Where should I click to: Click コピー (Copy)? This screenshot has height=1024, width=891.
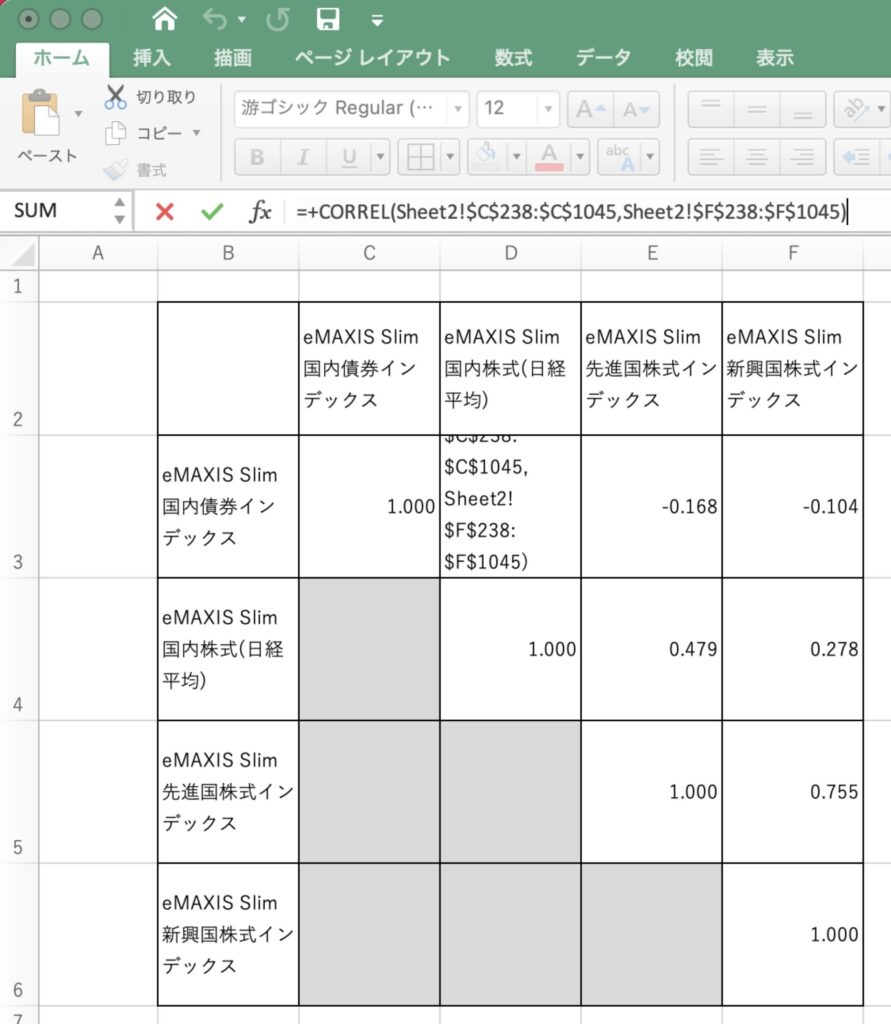144,133
